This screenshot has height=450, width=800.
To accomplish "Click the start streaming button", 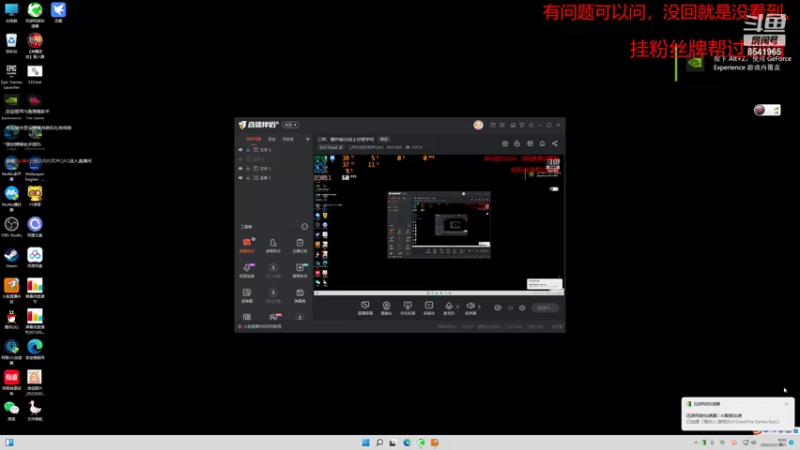I will click(x=544, y=308).
